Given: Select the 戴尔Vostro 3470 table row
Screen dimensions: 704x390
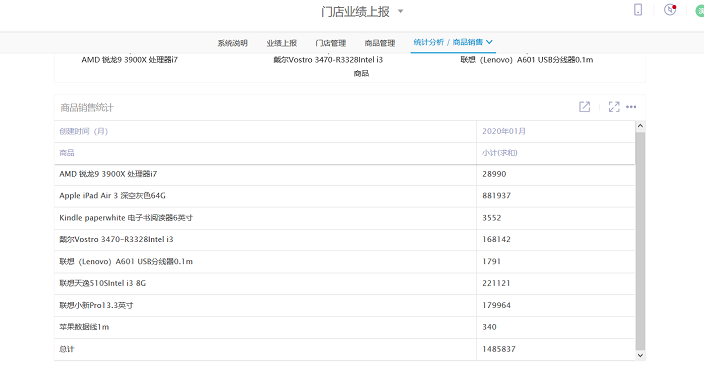Looking at the screenshot, I should 344,240.
